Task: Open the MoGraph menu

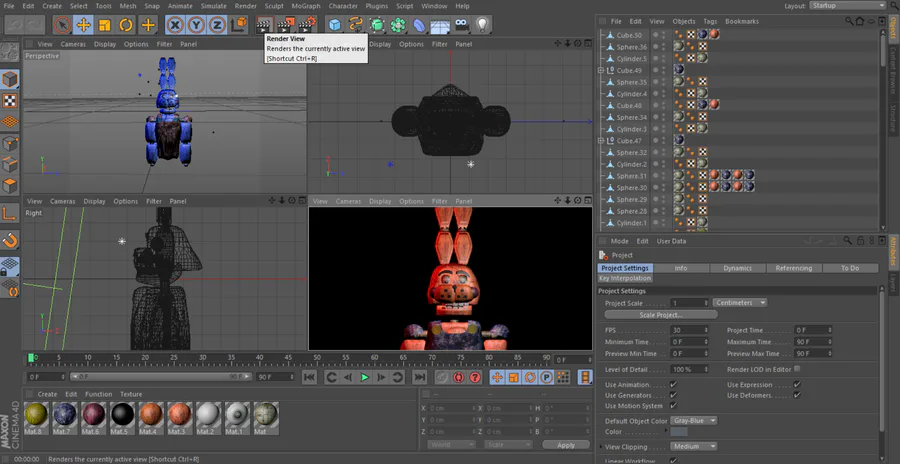Action: pyautogui.click(x=306, y=6)
